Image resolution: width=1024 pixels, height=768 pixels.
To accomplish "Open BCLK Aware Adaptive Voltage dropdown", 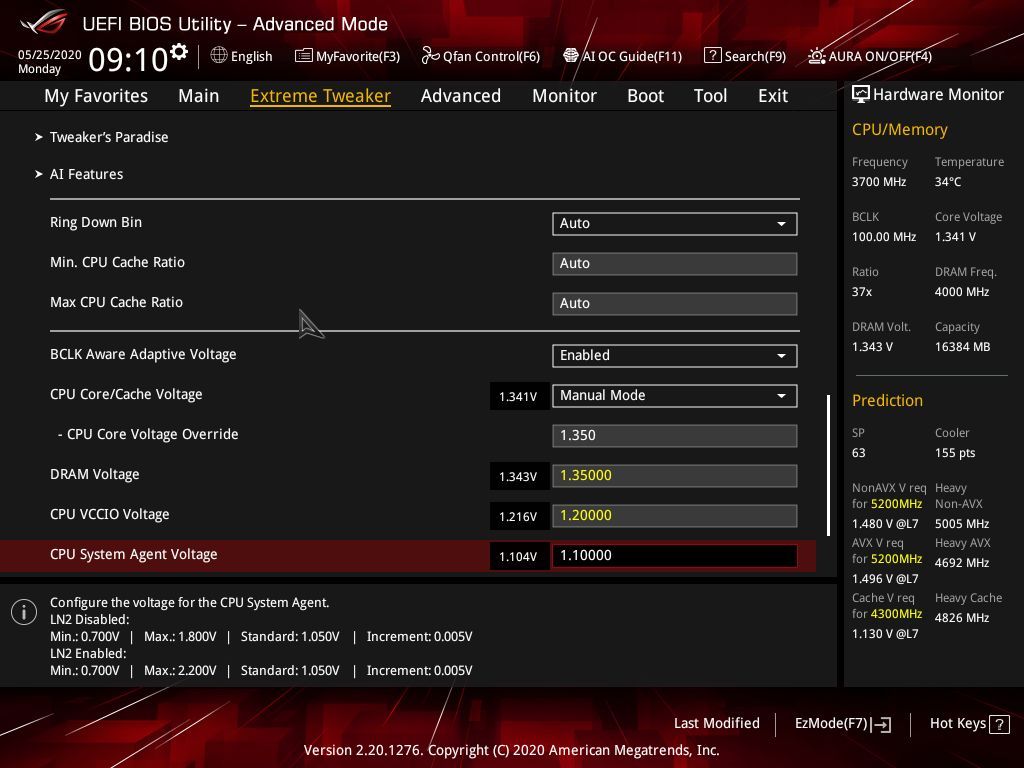I will pos(675,355).
